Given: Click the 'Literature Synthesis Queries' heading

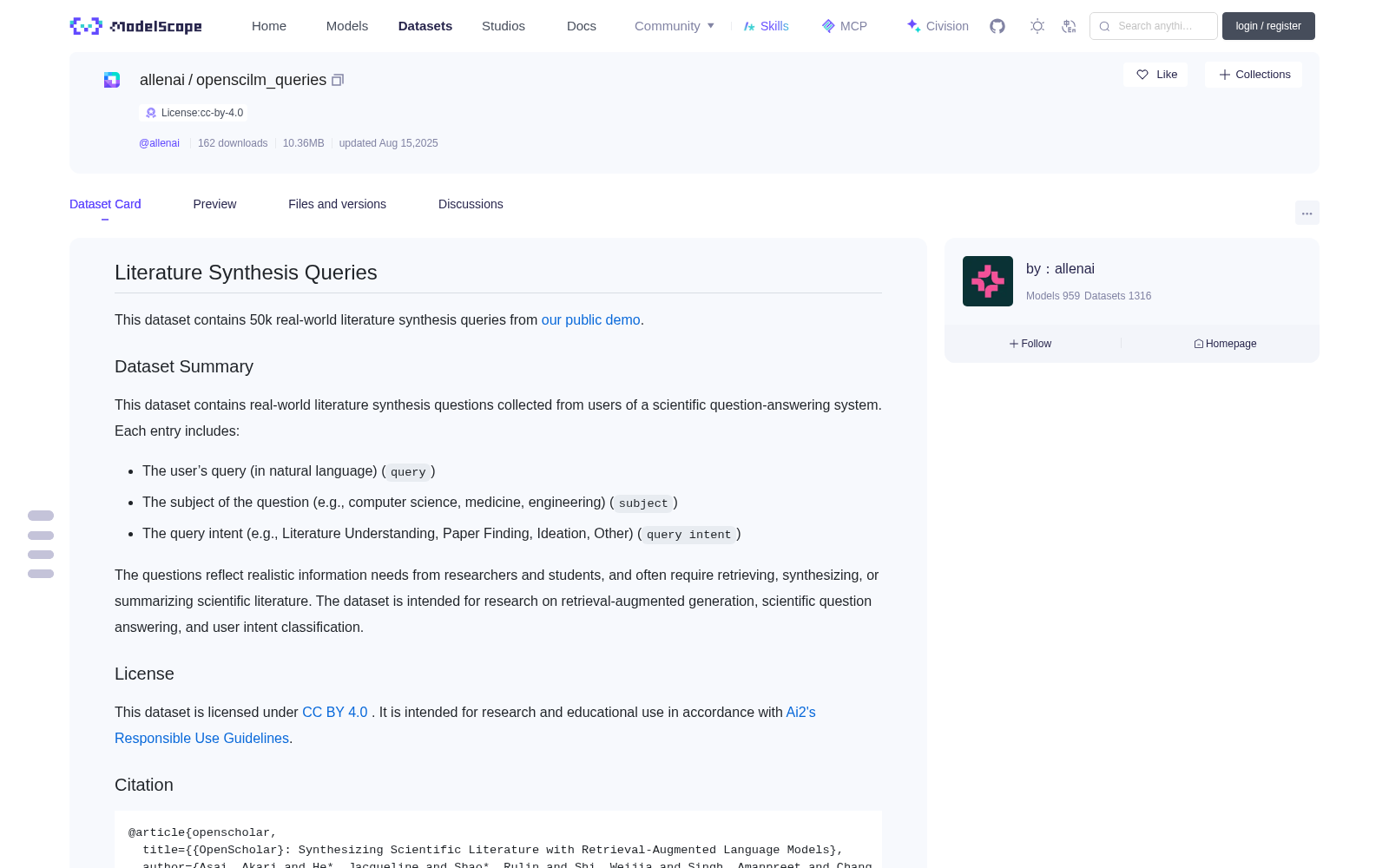Looking at the screenshot, I should pos(246,273).
